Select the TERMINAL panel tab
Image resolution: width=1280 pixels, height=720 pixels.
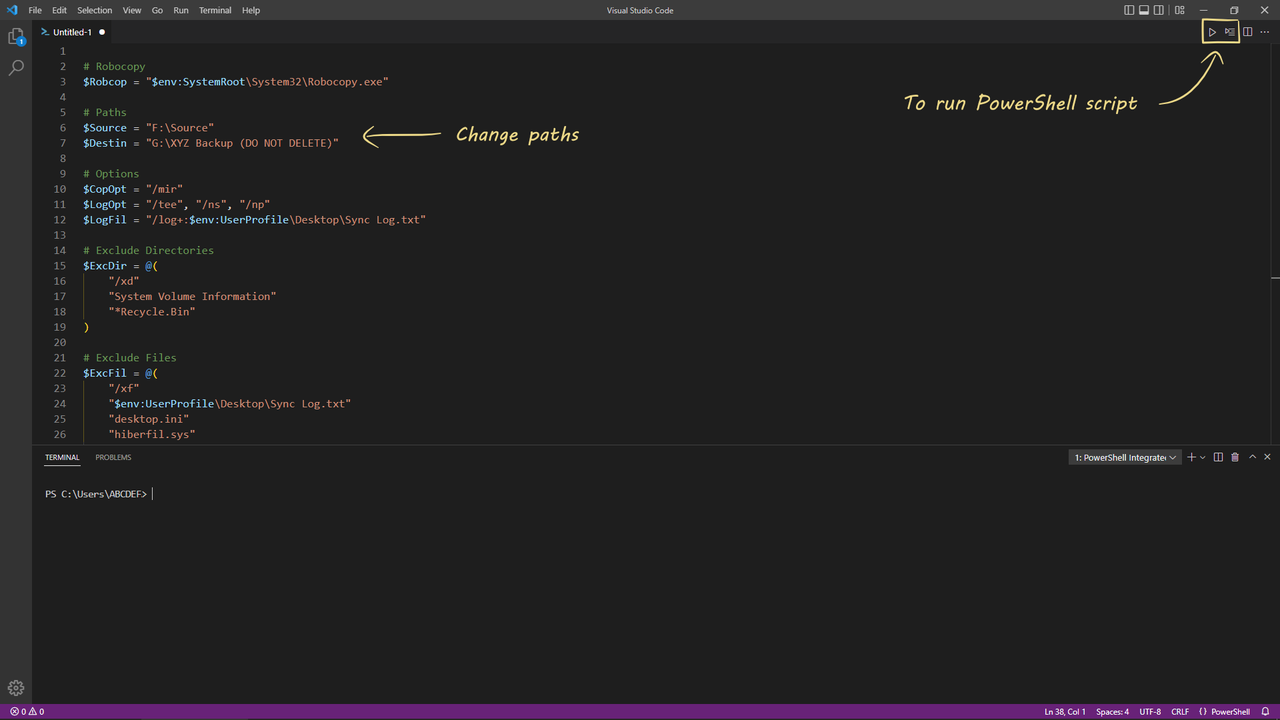tap(62, 457)
